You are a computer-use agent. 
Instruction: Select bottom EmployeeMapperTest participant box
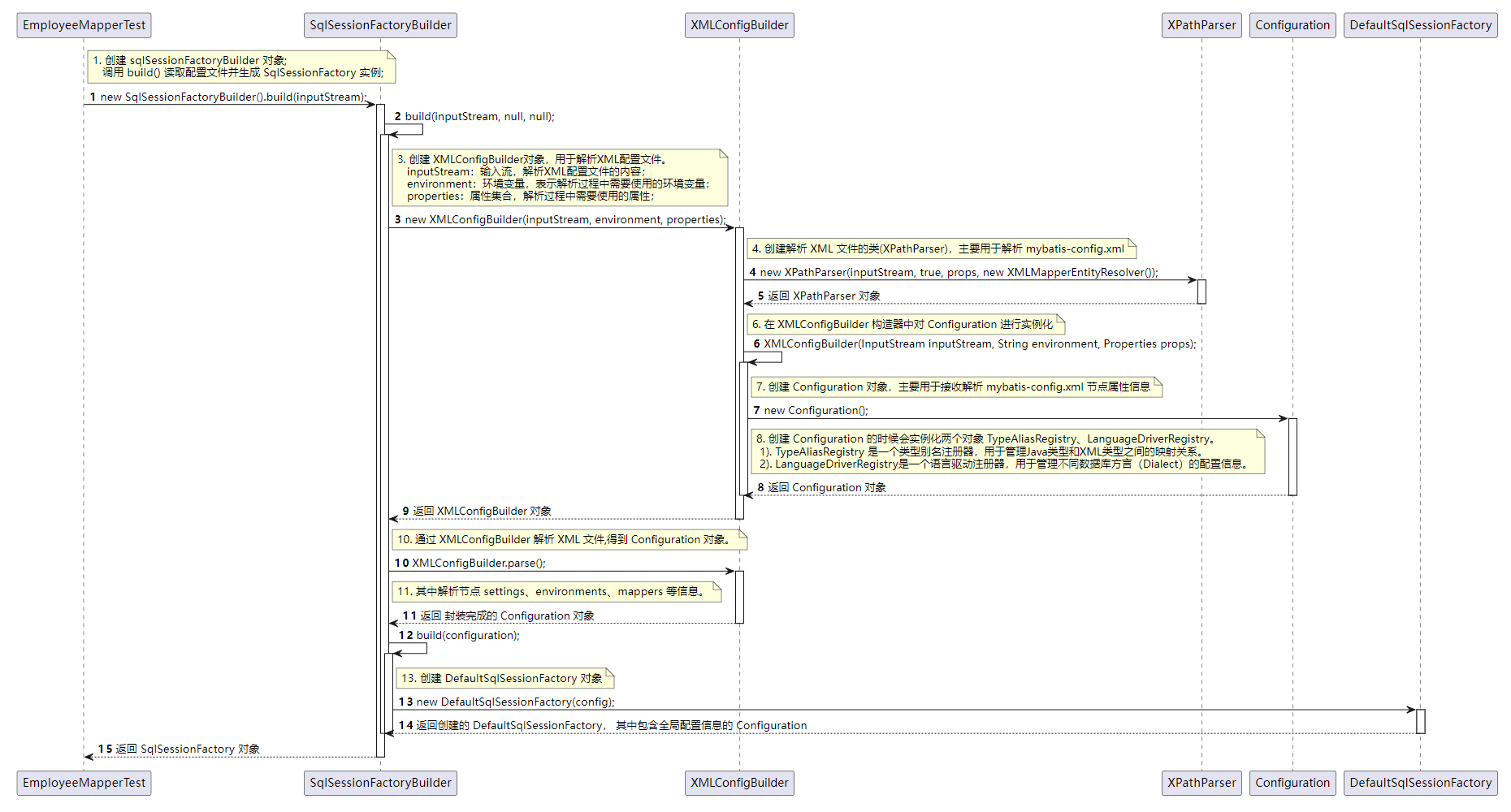tap(84, 783)
